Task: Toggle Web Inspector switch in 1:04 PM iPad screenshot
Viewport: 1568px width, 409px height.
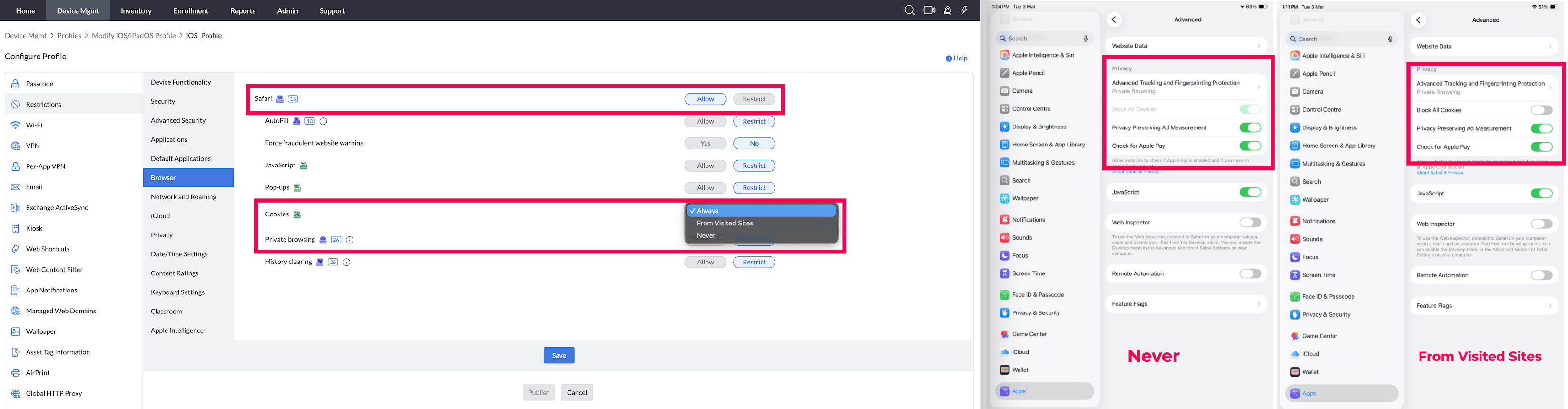Action: tap(1250, 223)
